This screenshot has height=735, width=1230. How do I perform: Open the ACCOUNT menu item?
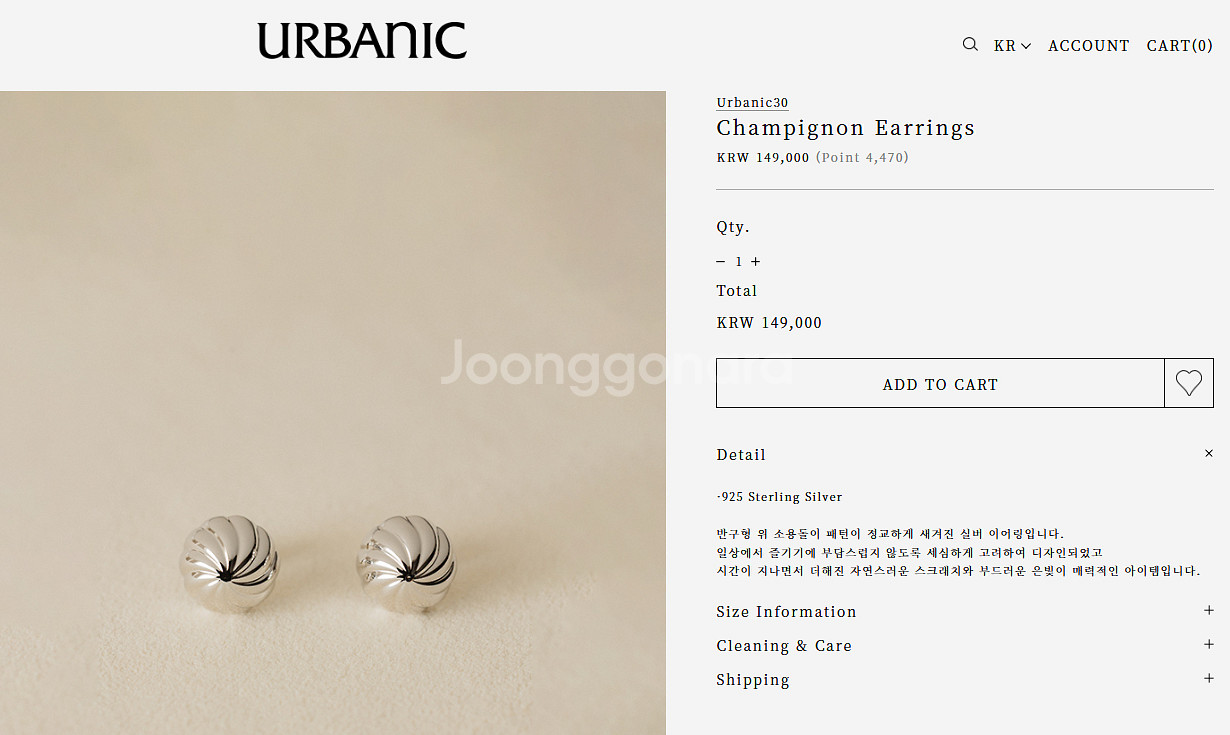[x=1089, y=46]
